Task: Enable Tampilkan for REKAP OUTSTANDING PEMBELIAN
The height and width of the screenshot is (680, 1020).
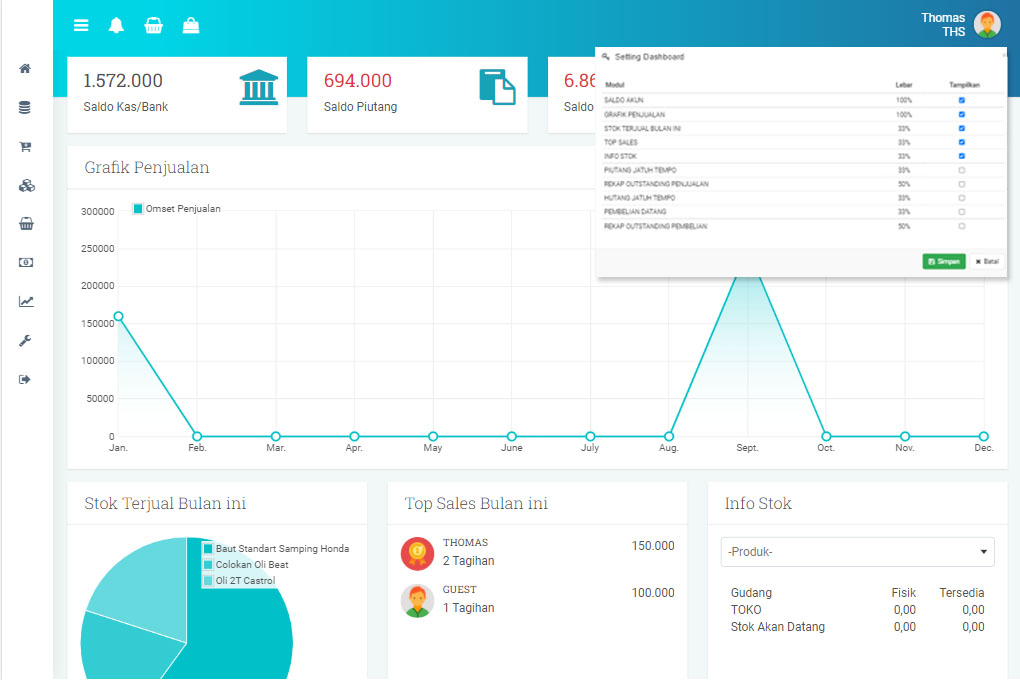Action: pyautogui.click(x=961, y=226)
